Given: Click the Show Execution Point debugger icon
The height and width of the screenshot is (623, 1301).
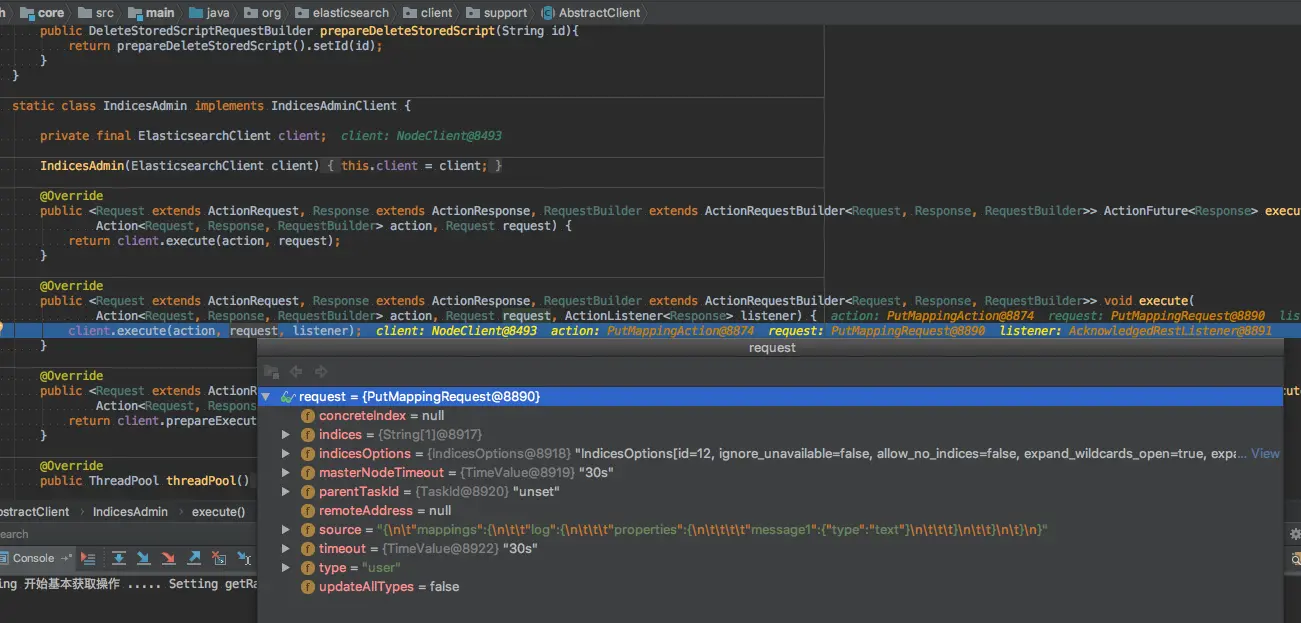Looking at the screenshot, I should tap(88, 558).
